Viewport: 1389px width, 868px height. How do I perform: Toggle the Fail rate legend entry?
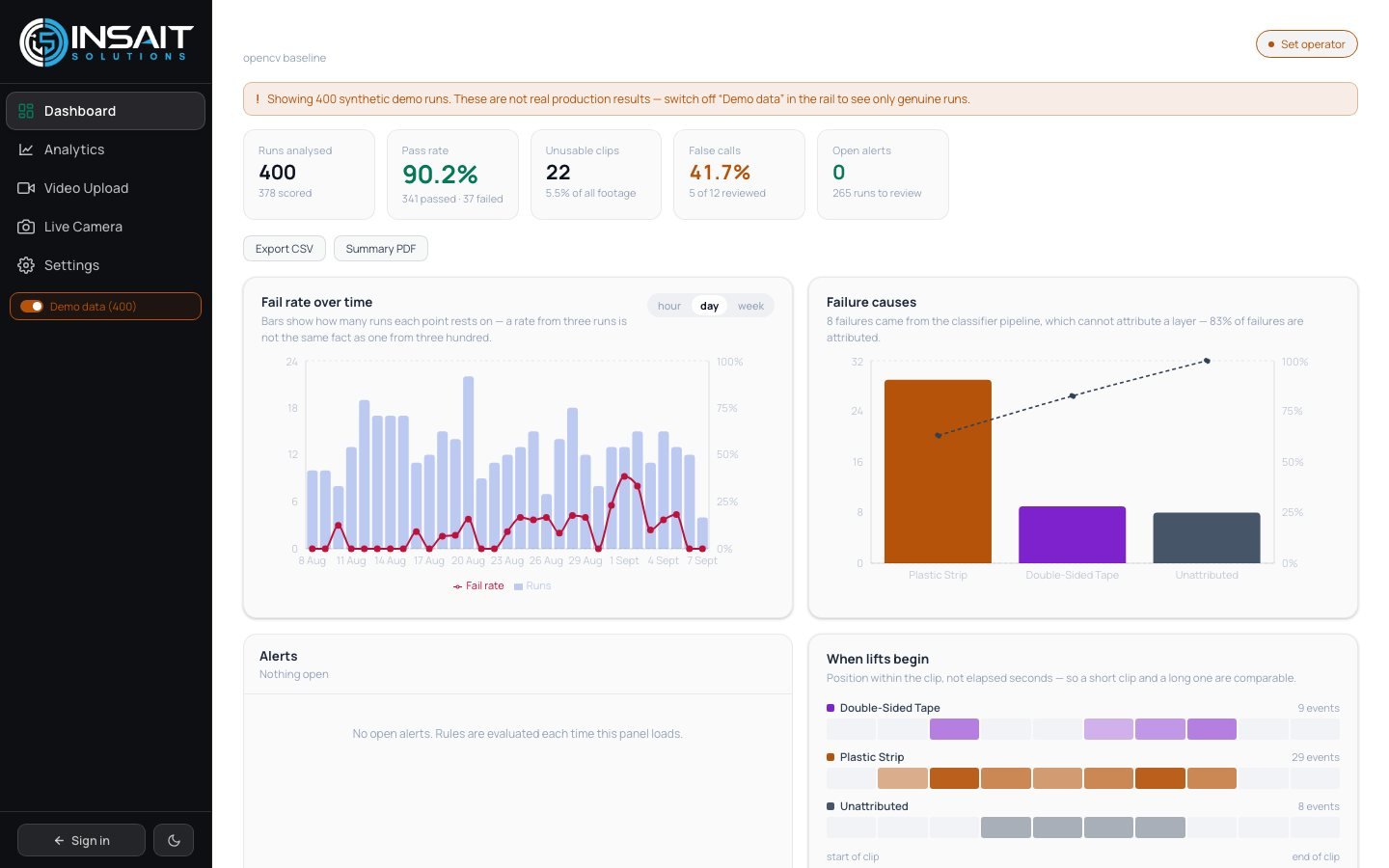pyautogui.click(x=478, y=585)
